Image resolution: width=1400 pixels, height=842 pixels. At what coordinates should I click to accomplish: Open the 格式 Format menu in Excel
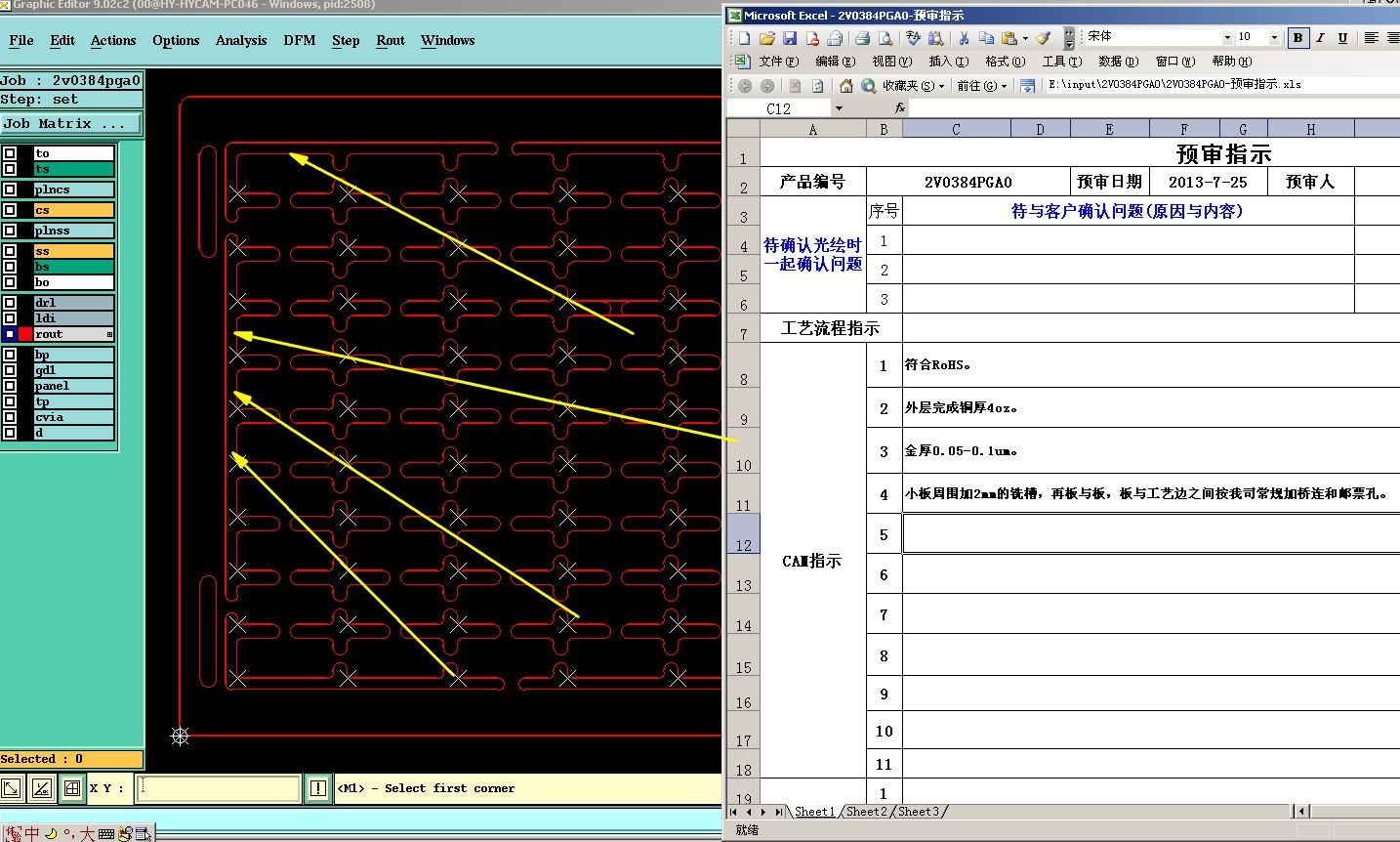point(1005,61)
